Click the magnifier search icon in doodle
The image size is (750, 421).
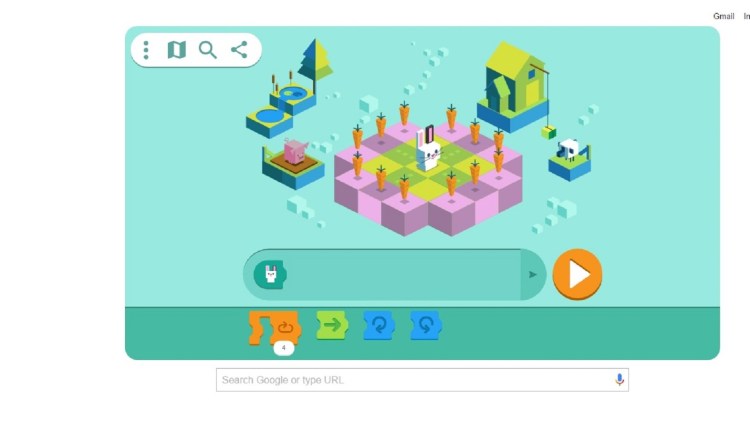[208, 50]
